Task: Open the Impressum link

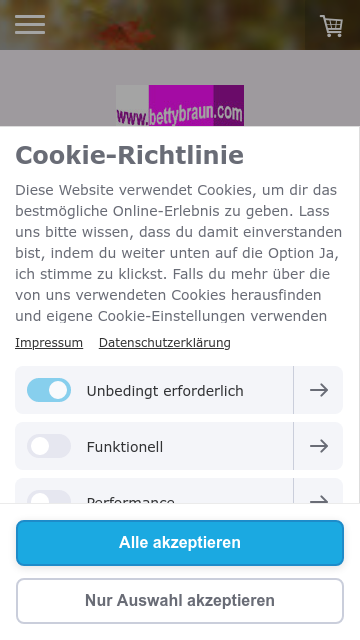Action: pyautogui.click(x=49, y=343)
